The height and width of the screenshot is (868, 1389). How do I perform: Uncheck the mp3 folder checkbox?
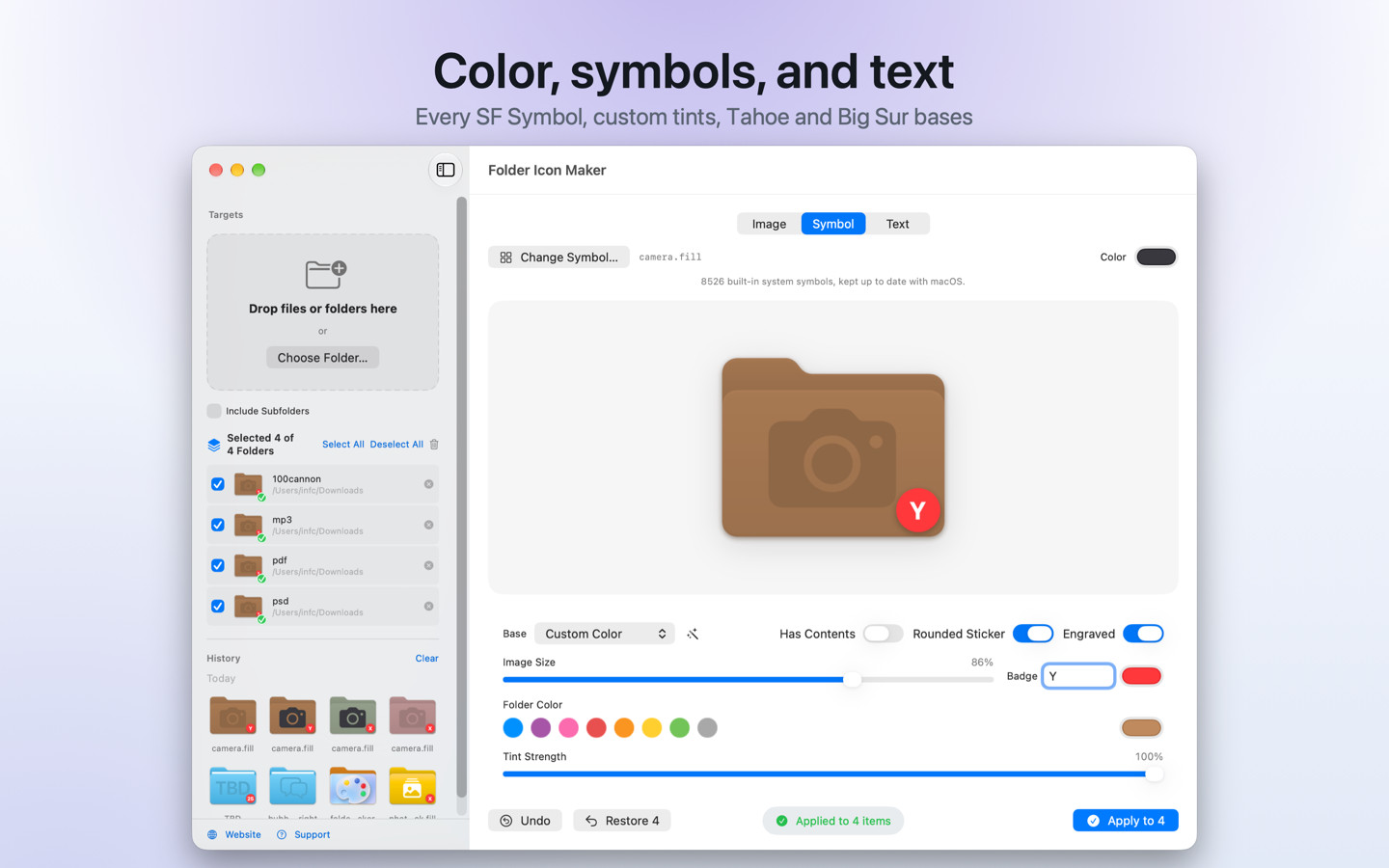point(218,525)
